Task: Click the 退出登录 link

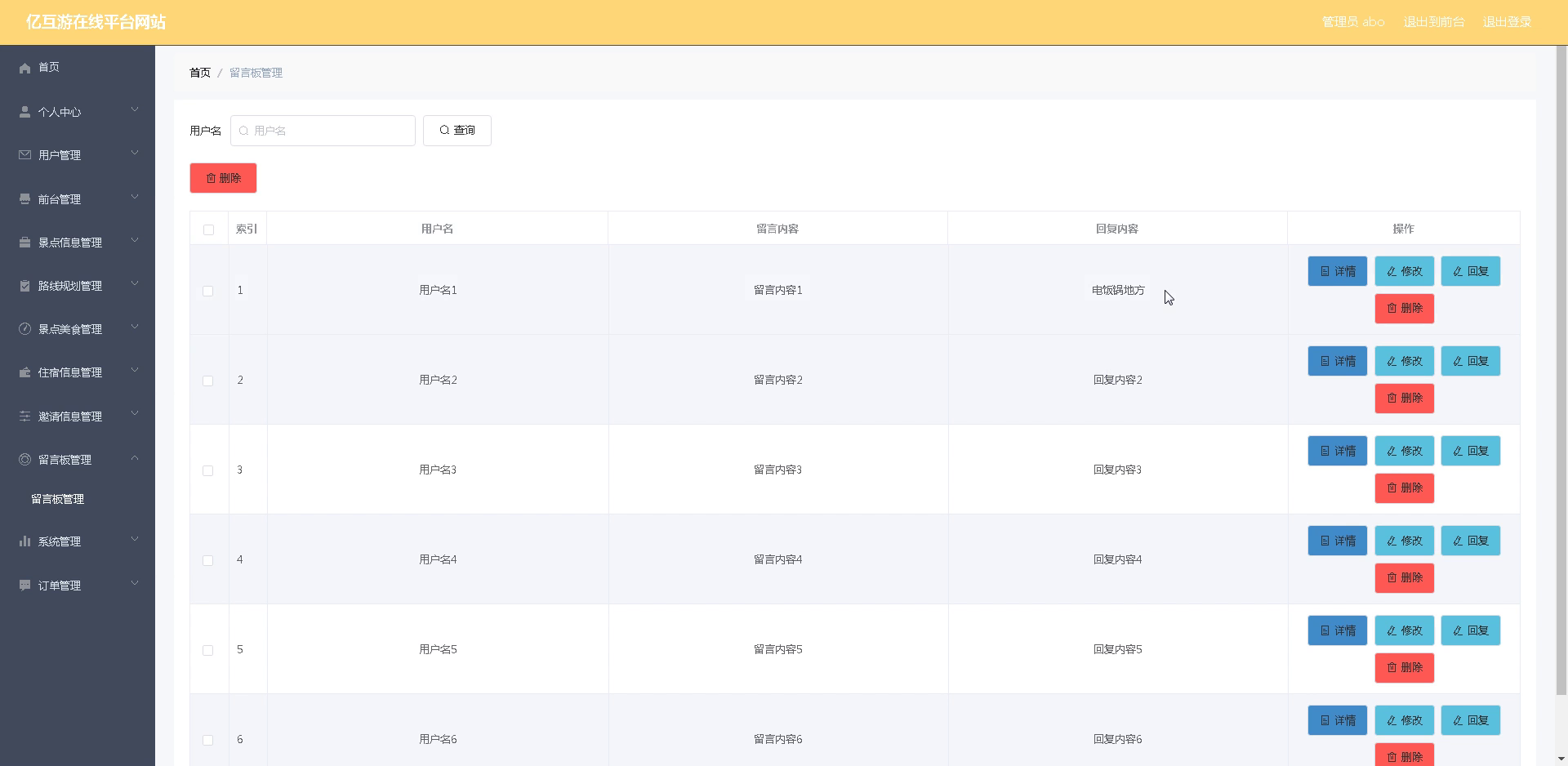Action: (1507, 22)
